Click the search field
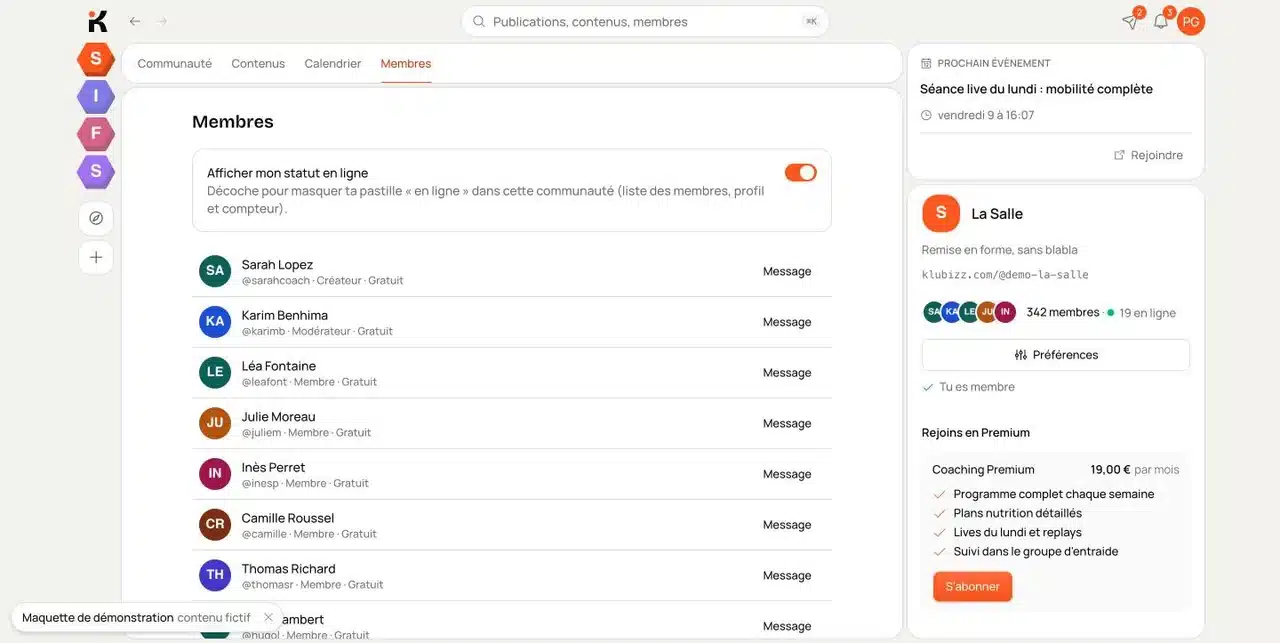The height and width of the screenshot is (643, 1280). point(645,21)
